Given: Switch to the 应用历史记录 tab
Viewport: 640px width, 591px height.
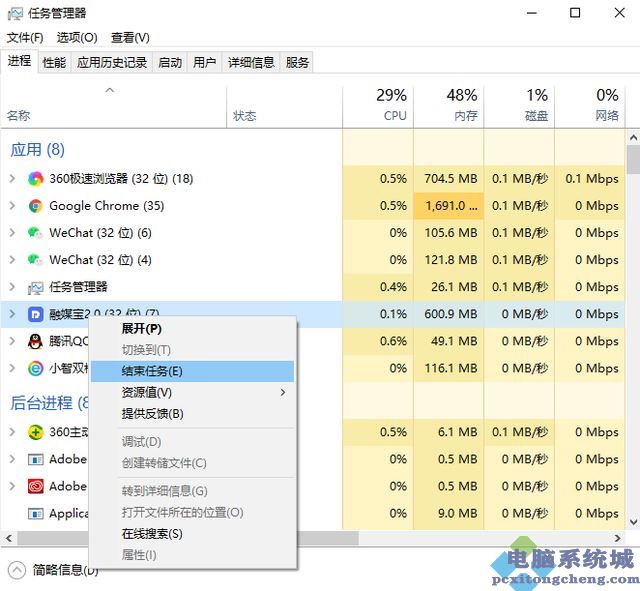Looking at the screenshot, I should [112, 62].
